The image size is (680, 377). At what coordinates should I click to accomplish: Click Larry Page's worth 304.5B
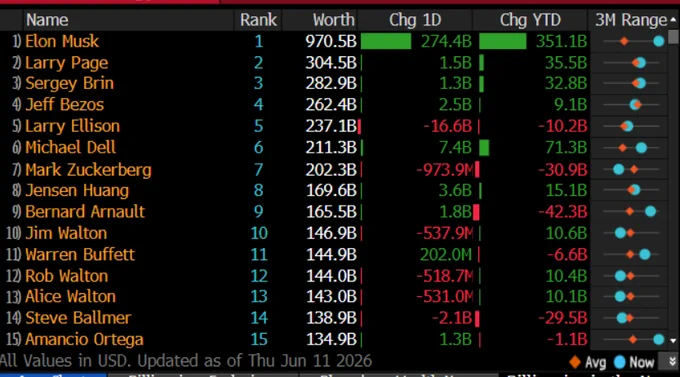331,63
